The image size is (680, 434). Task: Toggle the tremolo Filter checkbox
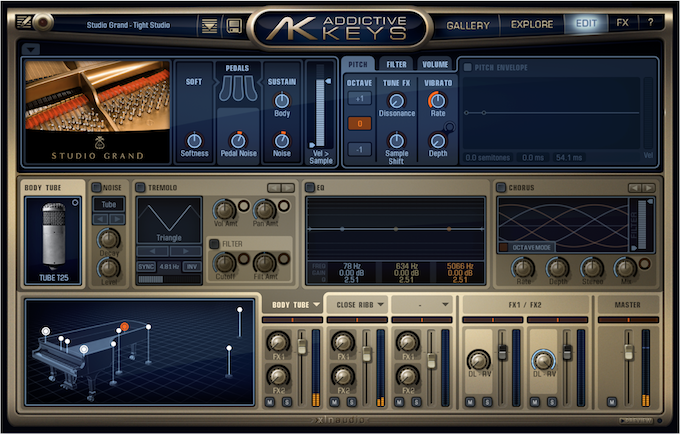(x=214, y=244)
